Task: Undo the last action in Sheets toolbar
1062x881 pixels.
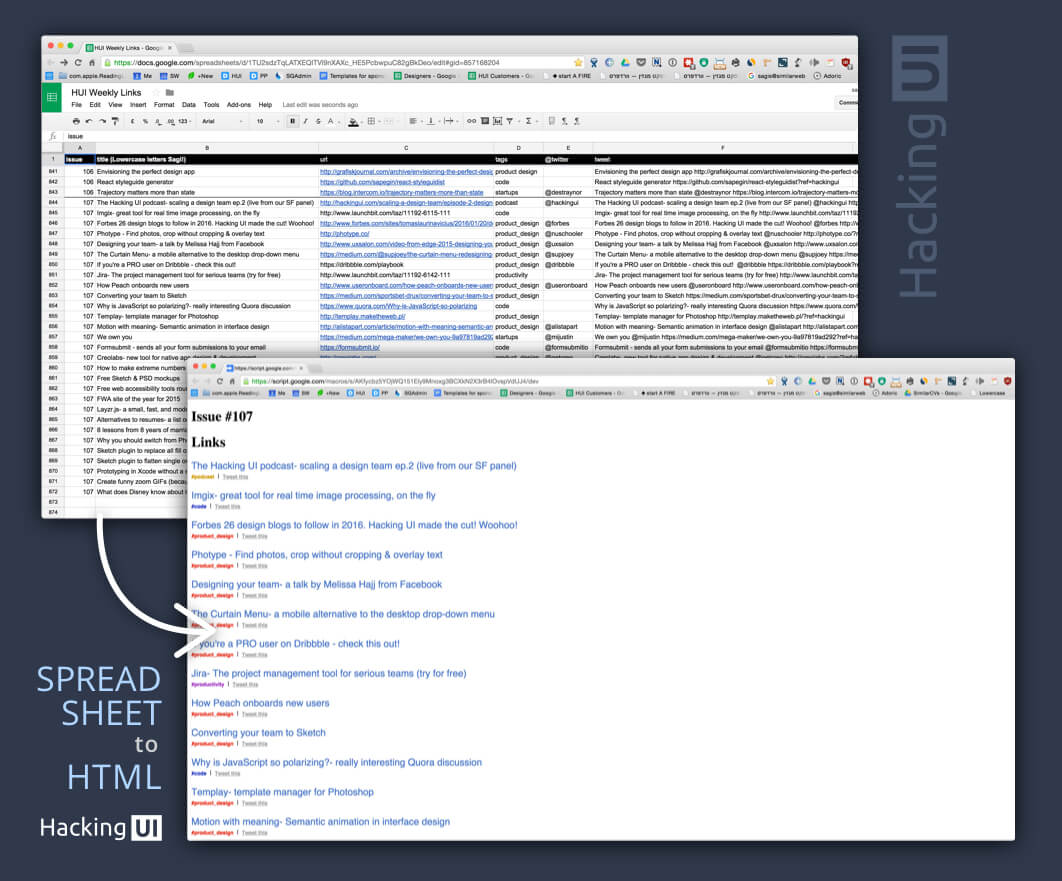Action: tap(89, 121)
